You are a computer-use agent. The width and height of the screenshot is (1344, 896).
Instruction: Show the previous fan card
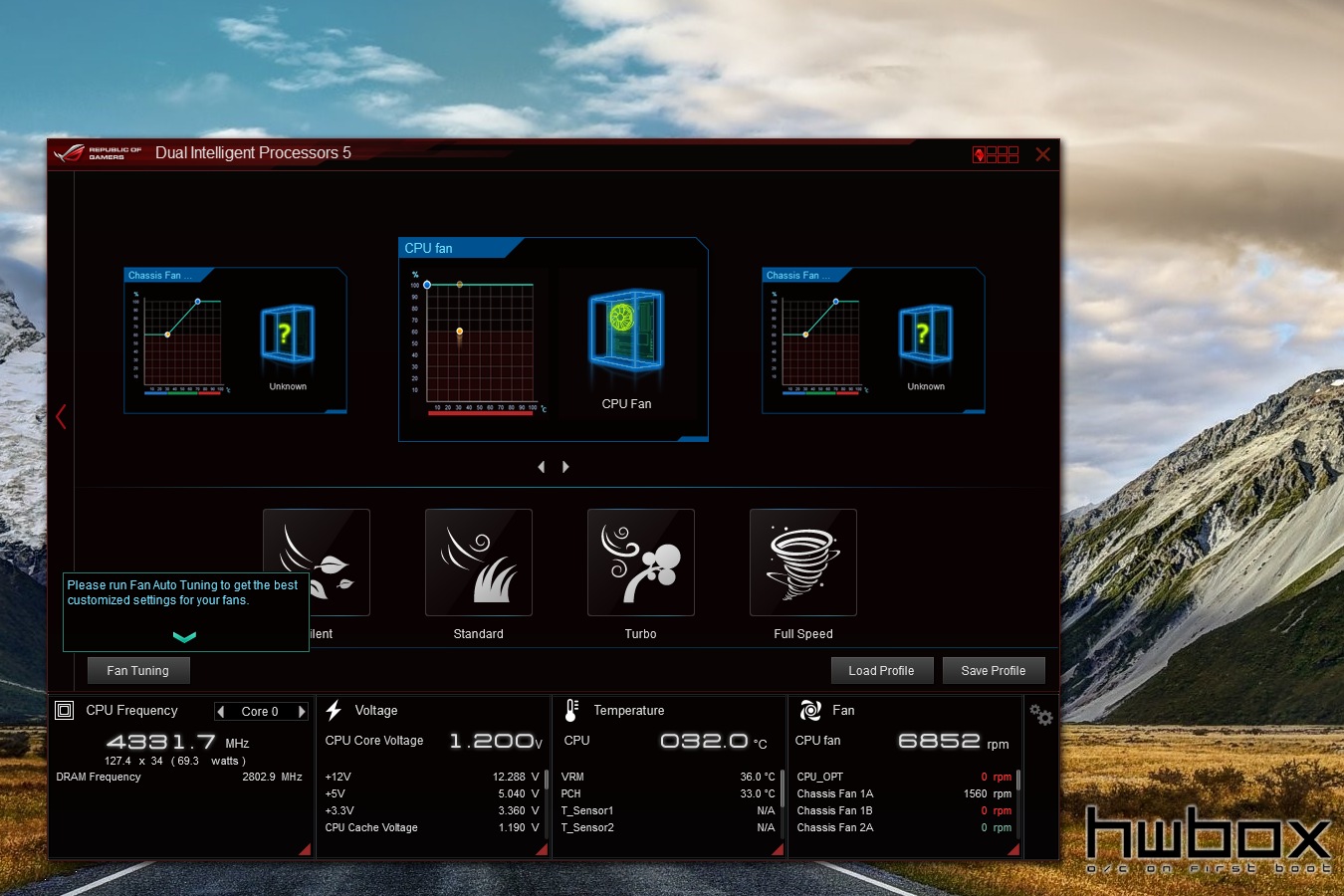pos(542,467)
